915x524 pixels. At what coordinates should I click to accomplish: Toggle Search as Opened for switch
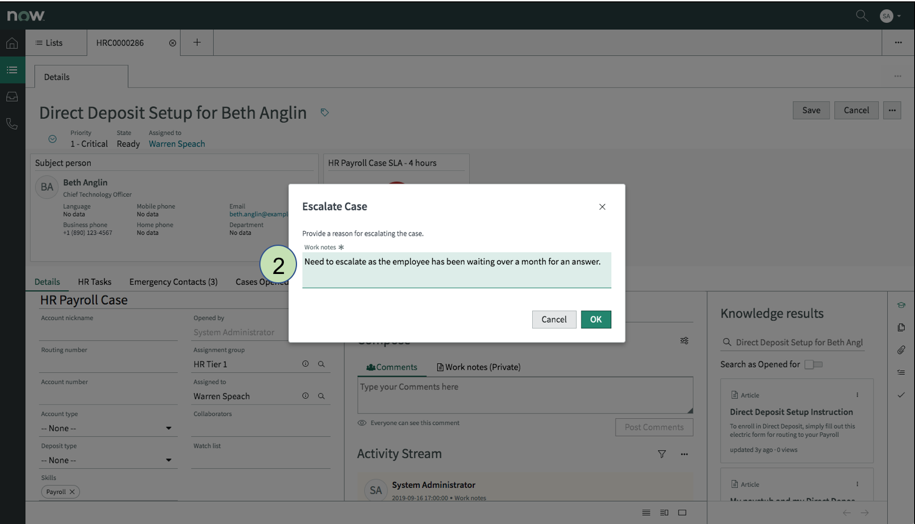point(813,364)
